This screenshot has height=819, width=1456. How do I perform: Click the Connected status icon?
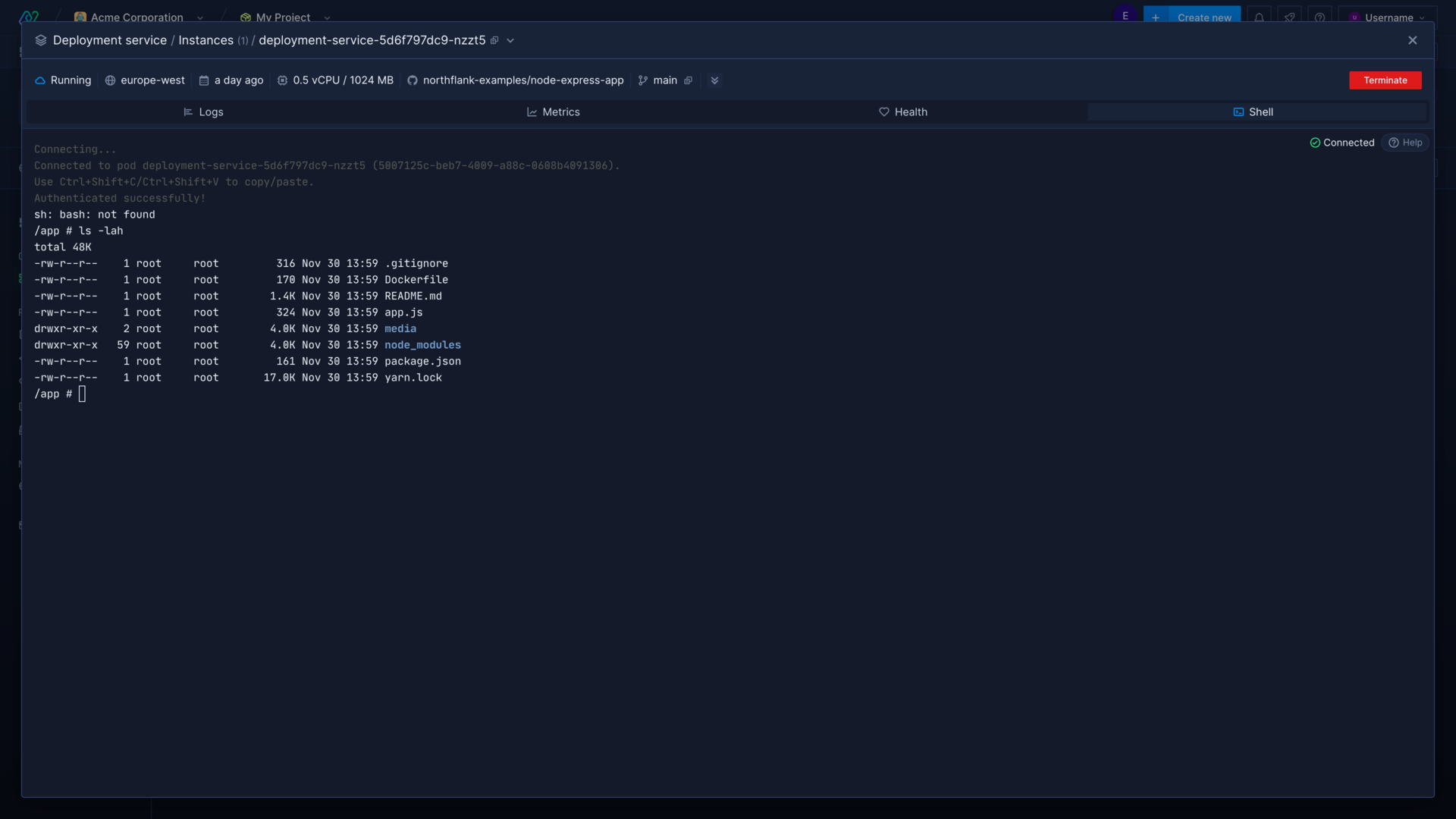pyautogui.click(x=1316, y=142)
